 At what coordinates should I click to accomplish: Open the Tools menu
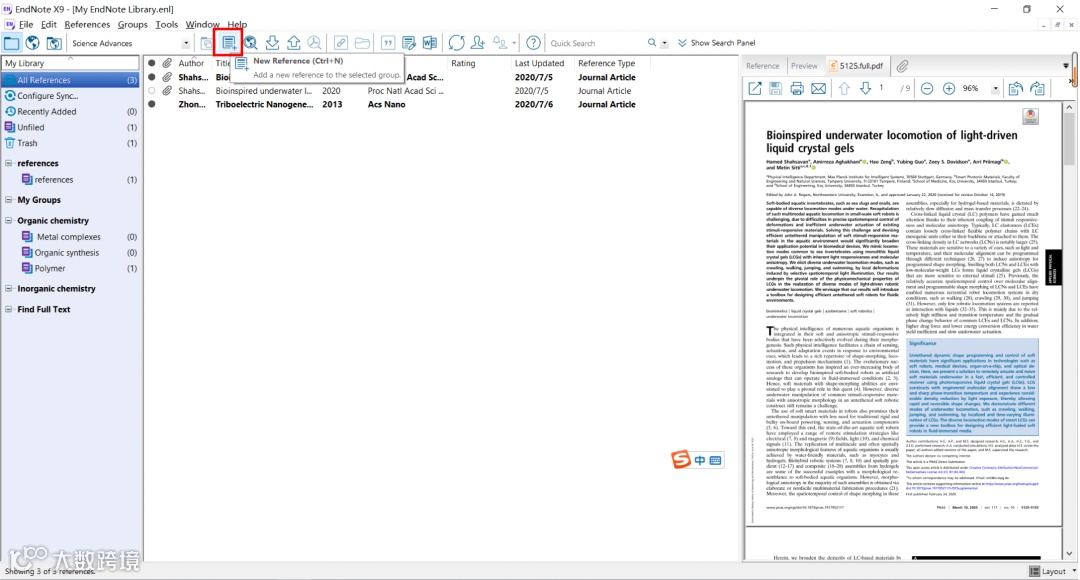166,24
